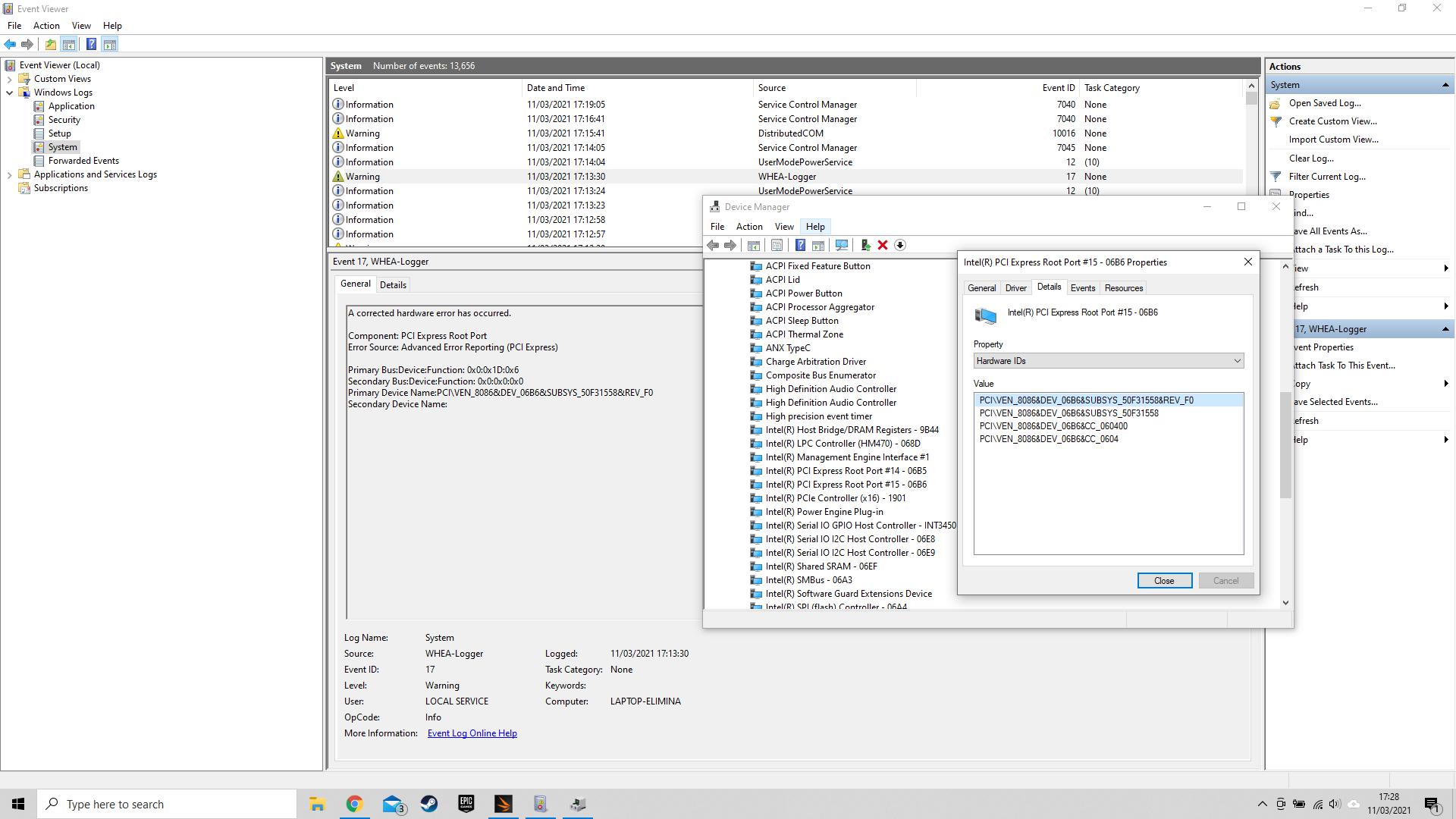Click Import Custom View action
The image size is (1456, 819).
coord(1333,140)
